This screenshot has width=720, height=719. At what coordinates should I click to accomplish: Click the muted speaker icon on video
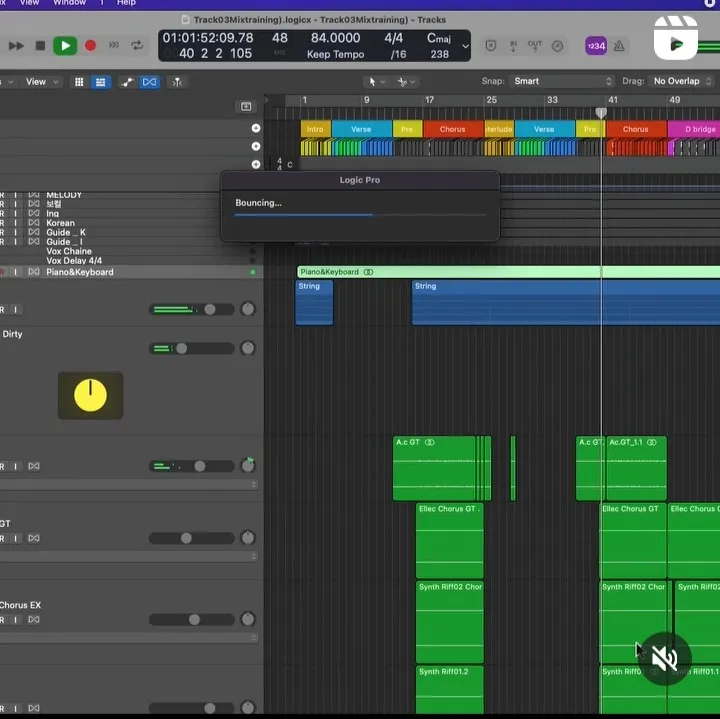[x=665, y=658]
